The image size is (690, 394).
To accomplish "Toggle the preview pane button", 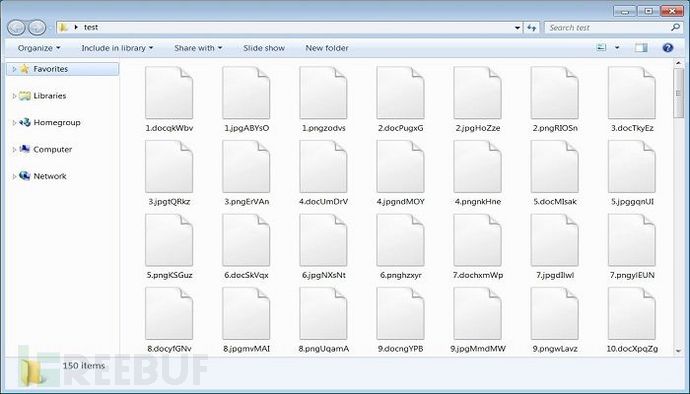I will point(641,48).
